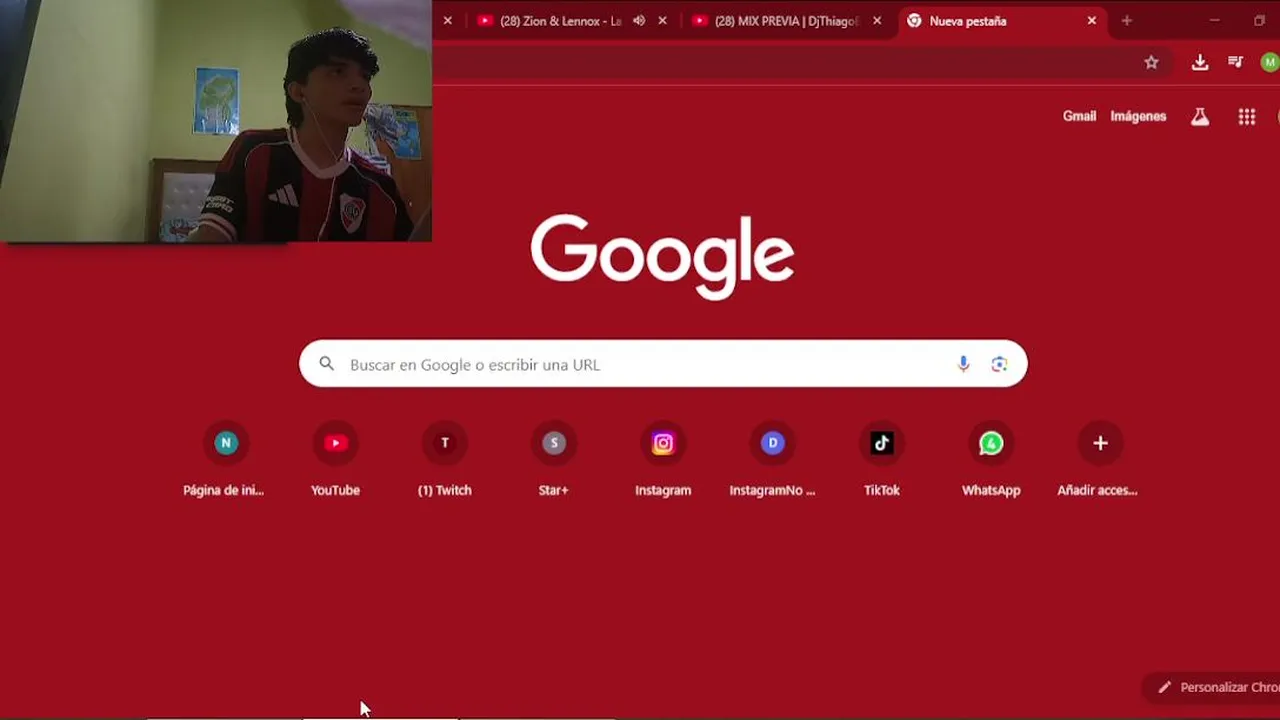Open Gmail link
The image size is (1280, 720).
click(x=1079, y=116)
